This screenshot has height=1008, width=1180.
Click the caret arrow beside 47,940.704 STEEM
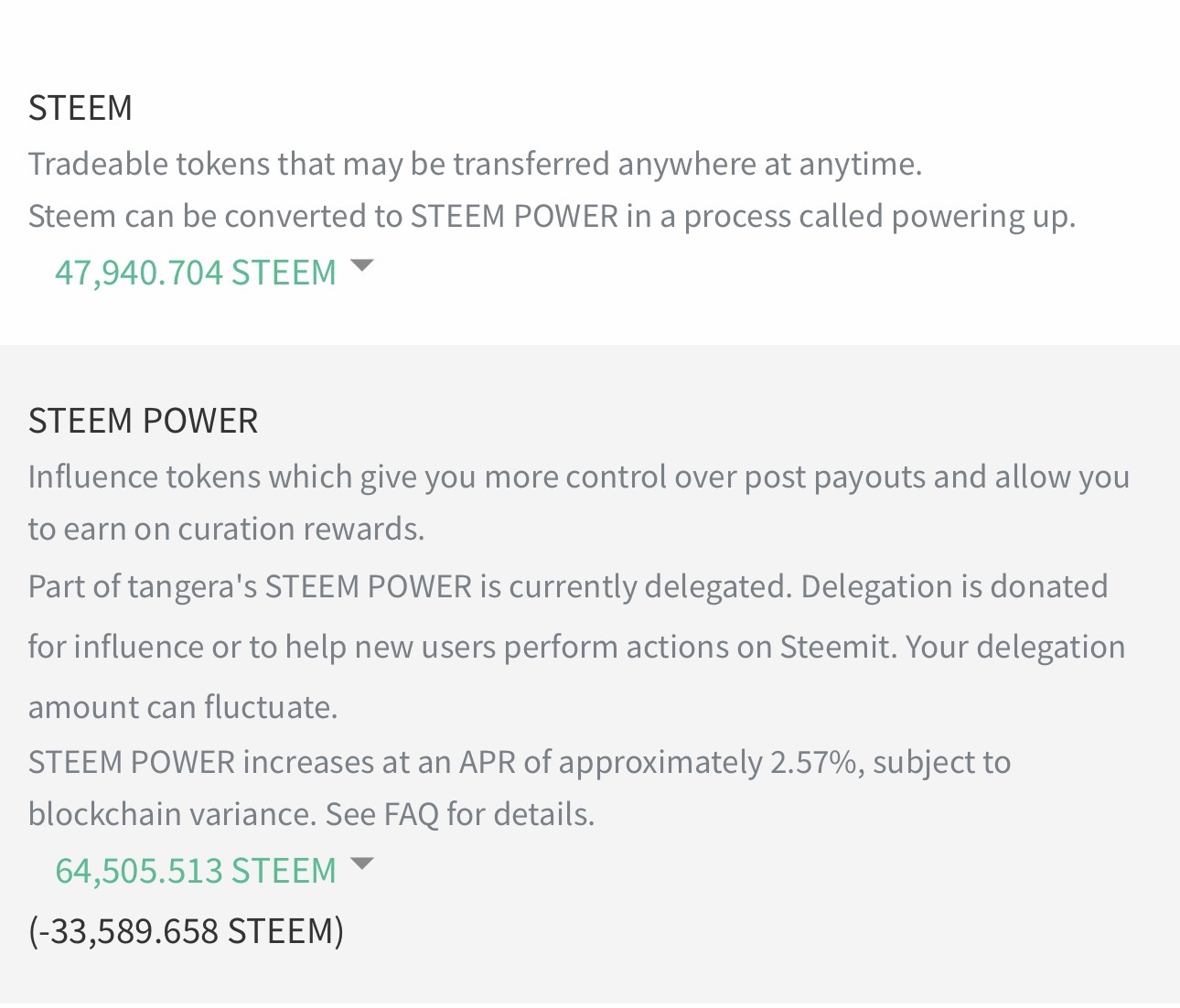pyautogui.click(x=362, y=266)
